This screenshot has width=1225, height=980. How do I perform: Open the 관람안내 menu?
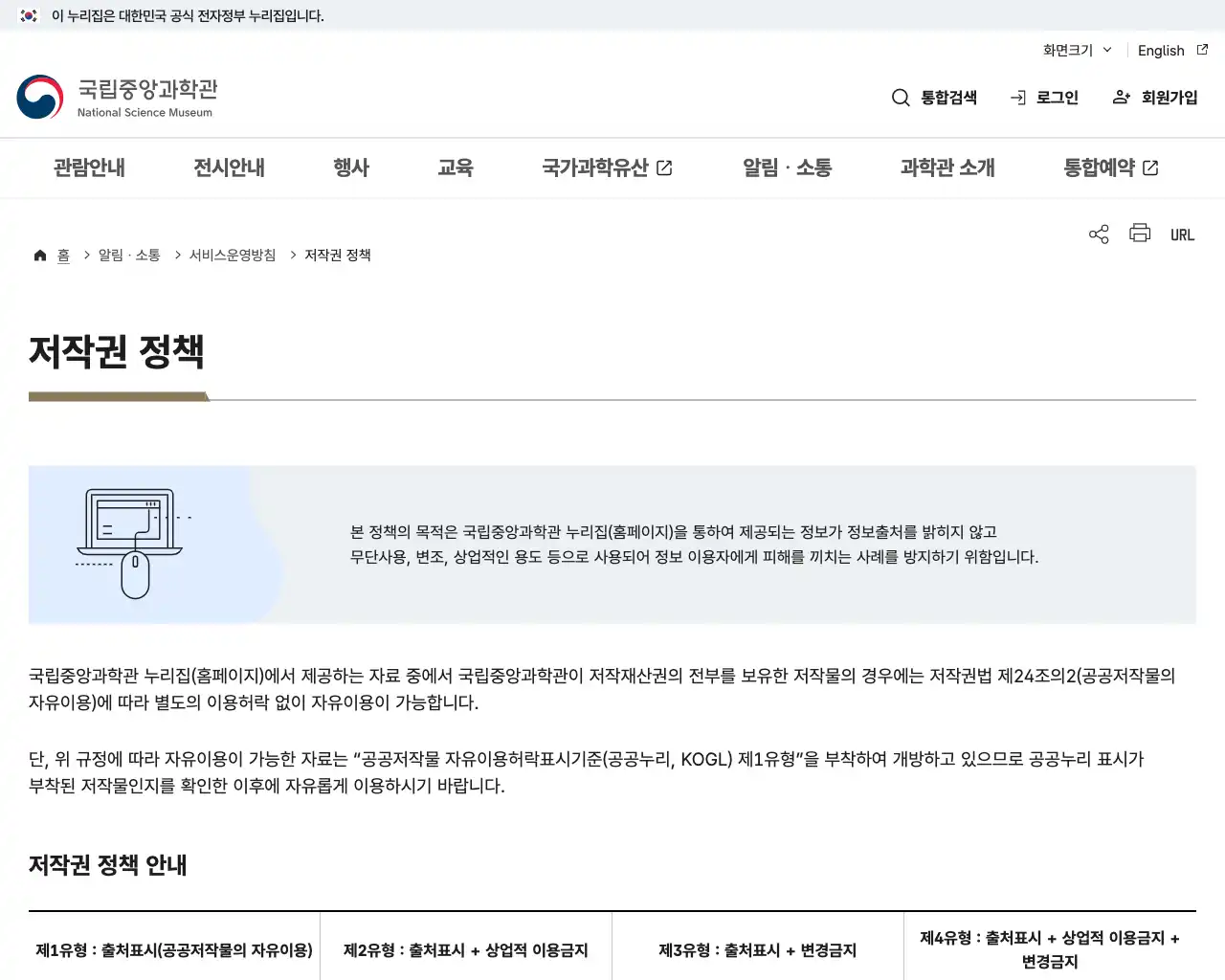click(88, 167)
